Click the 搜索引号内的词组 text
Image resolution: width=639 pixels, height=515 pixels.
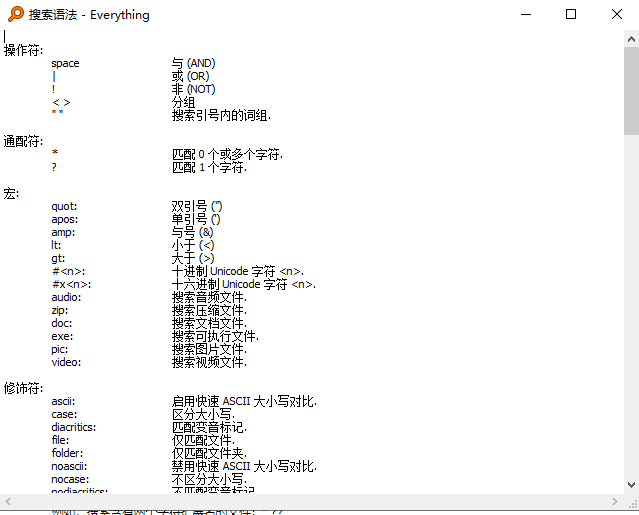tap(221, 115)
